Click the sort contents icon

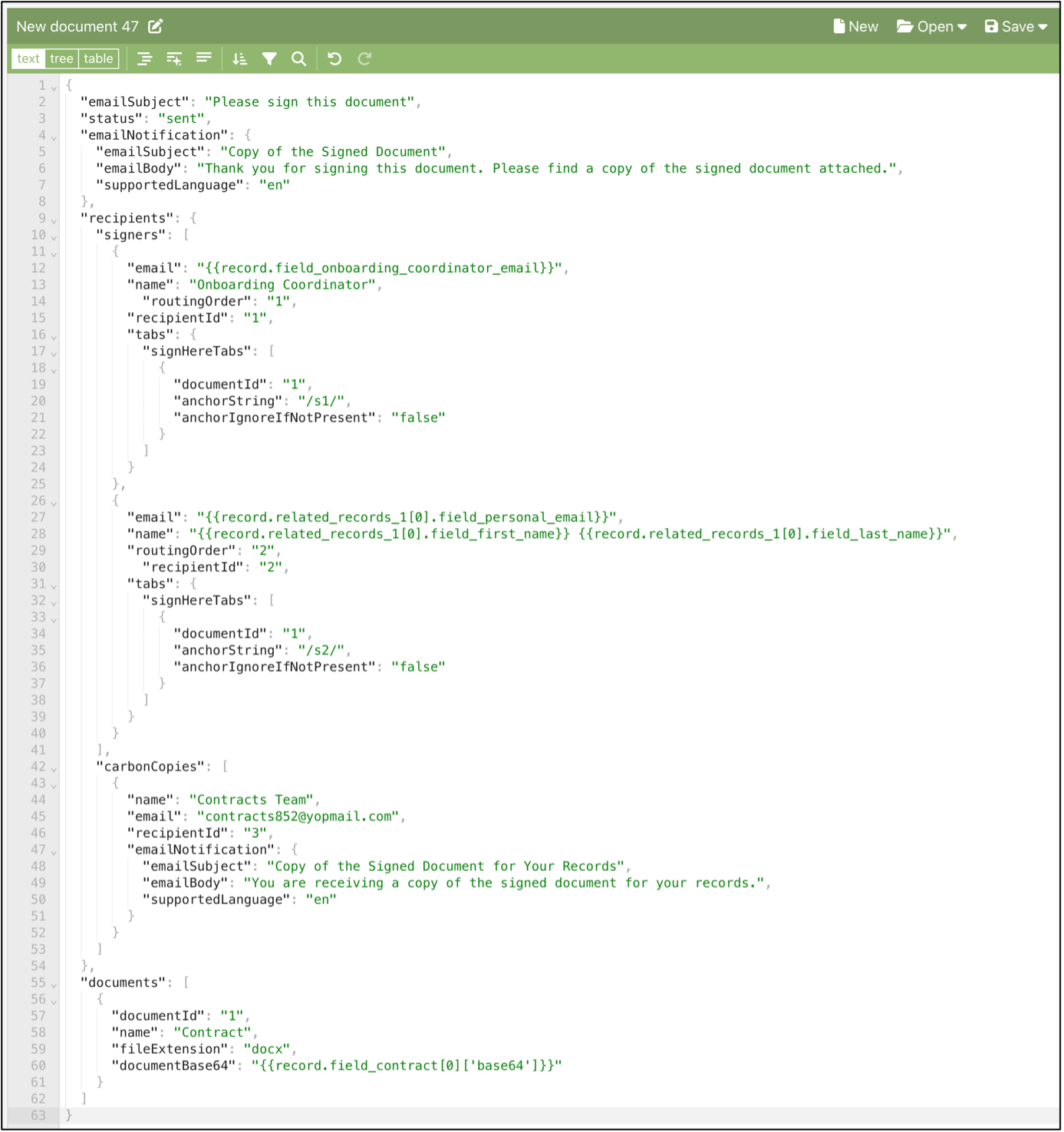click(x=239, y=58)
